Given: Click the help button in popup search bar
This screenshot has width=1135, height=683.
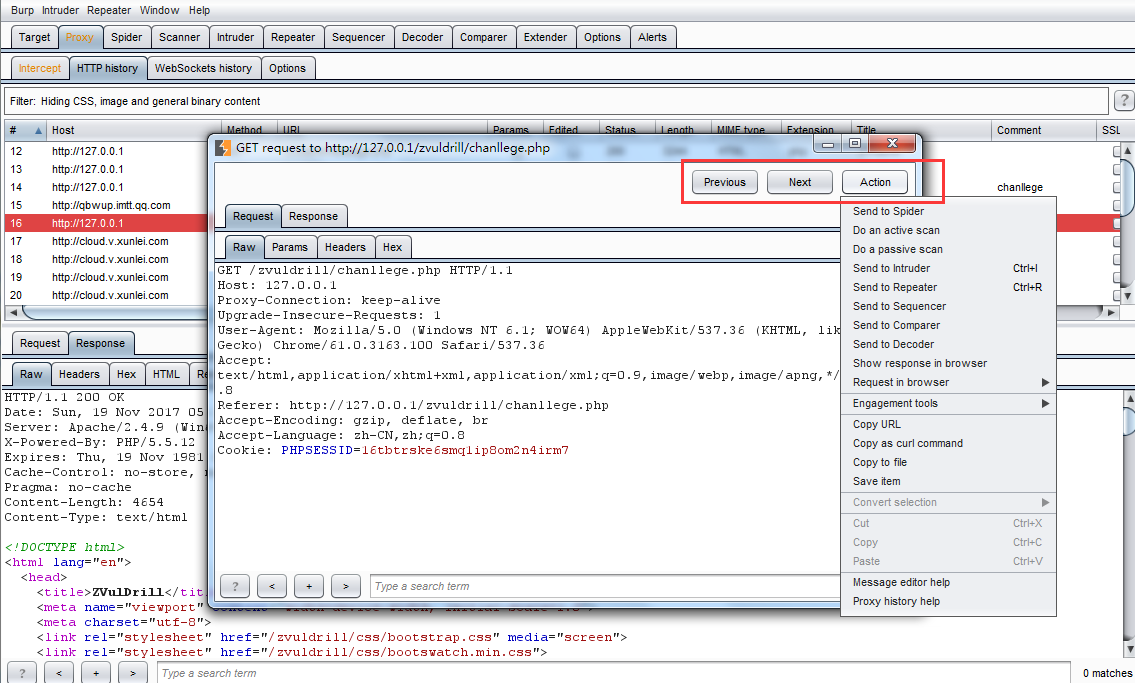Looking at the screenshot, I should (x=235, y=586).
